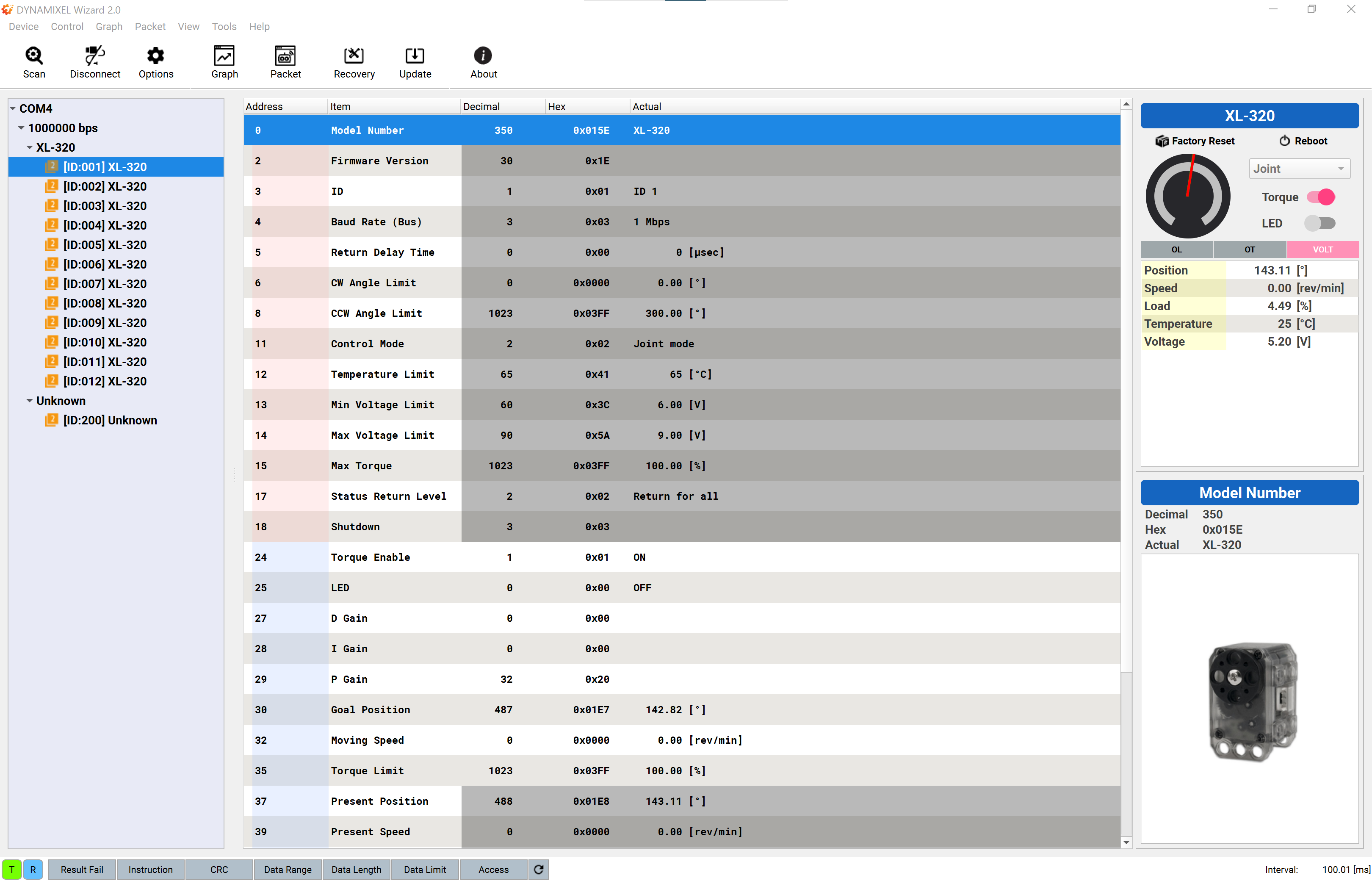Collapse the Unknown group node

30,400
